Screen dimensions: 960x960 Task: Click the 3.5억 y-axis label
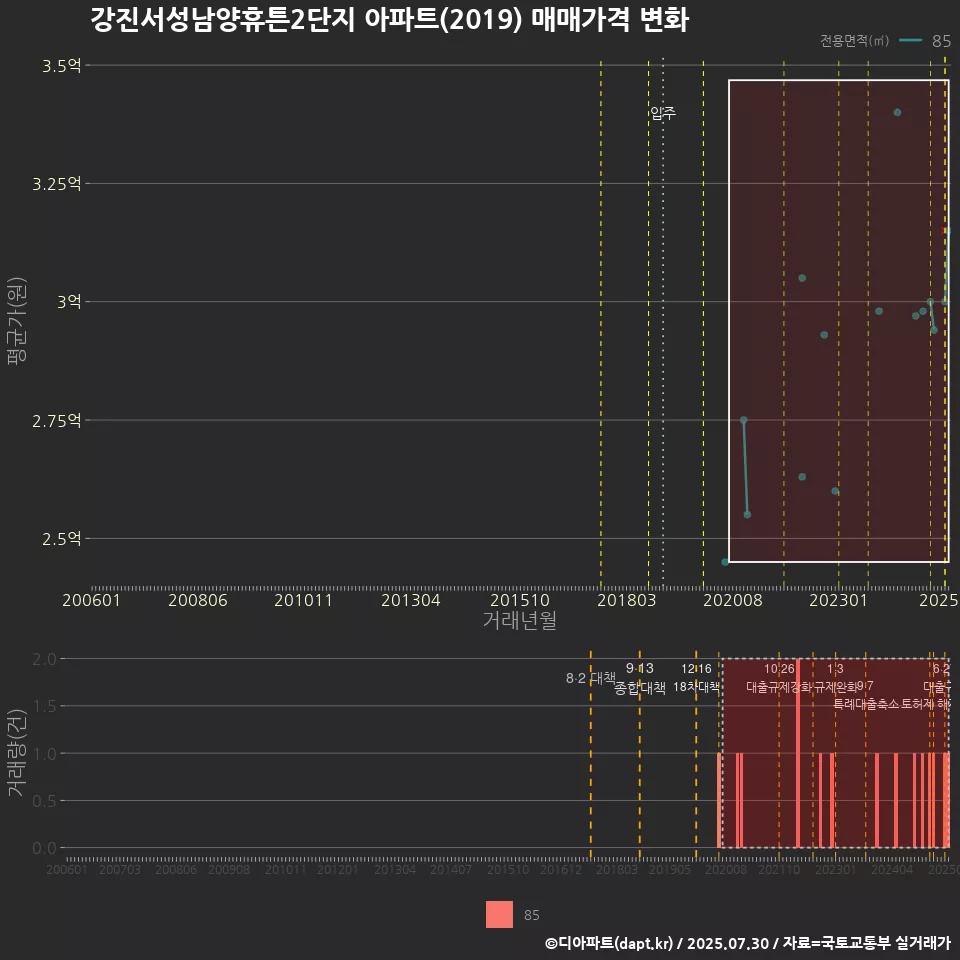(61, 66)
